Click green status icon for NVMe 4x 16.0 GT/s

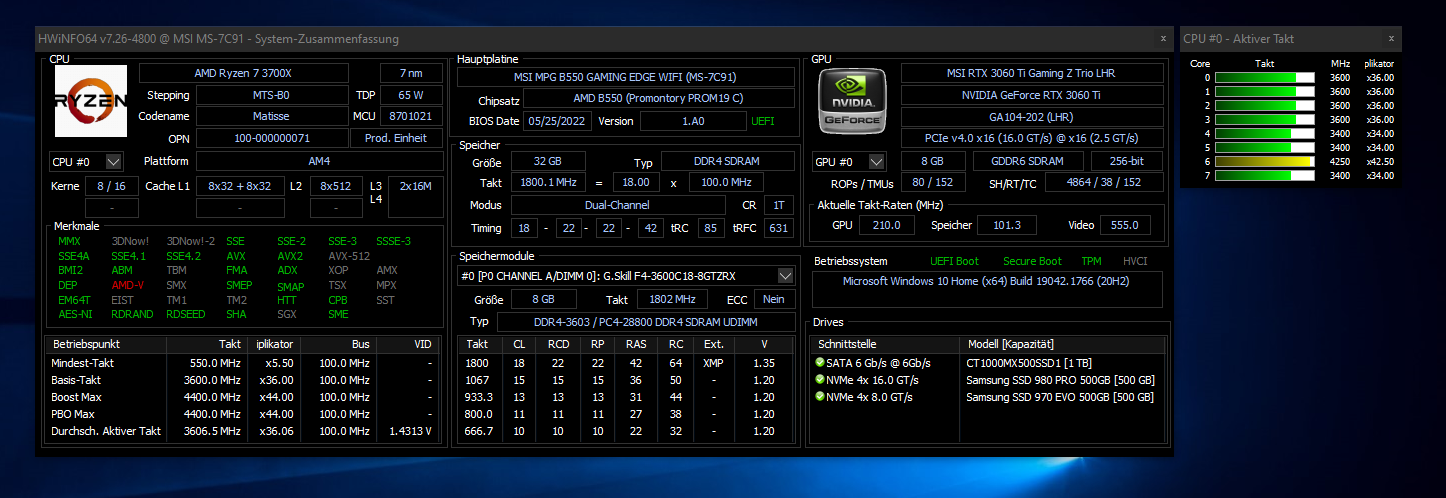(820, 380)
